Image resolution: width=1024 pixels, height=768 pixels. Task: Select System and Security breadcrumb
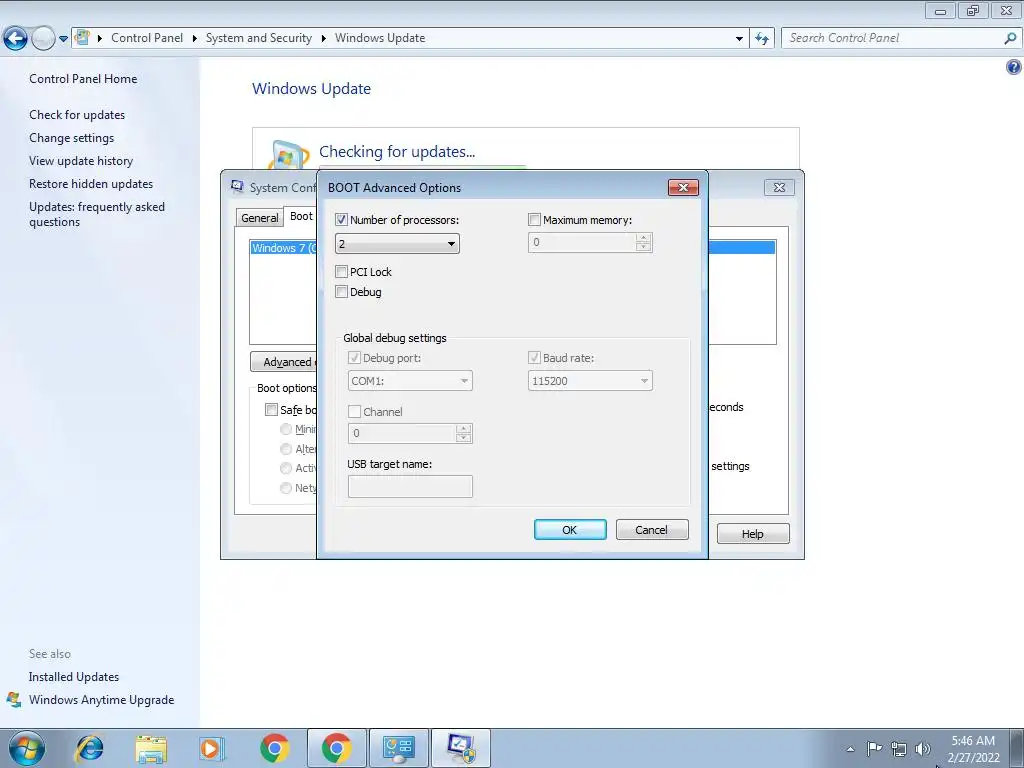click(259, 38)
